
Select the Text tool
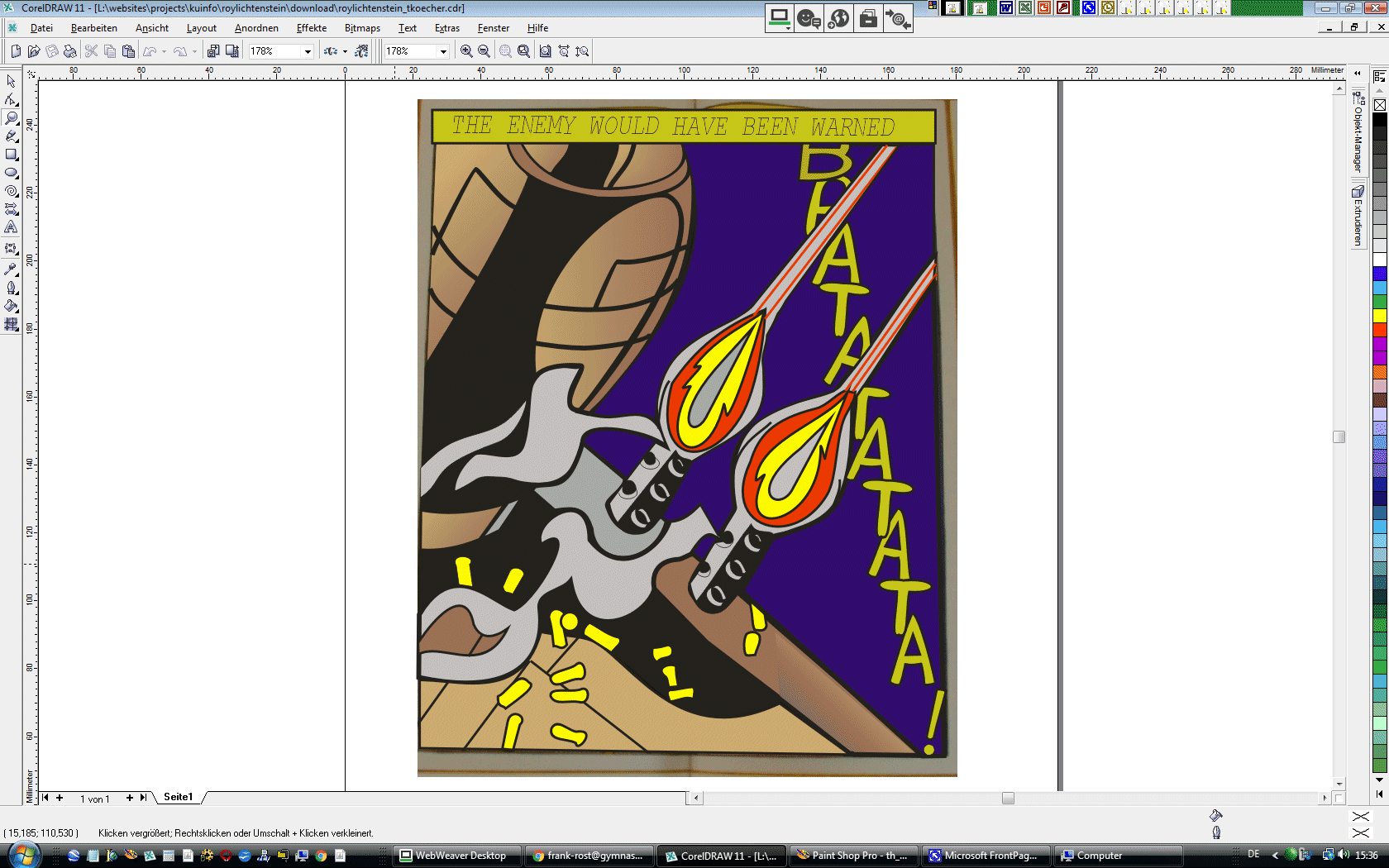tap(11, 227)
